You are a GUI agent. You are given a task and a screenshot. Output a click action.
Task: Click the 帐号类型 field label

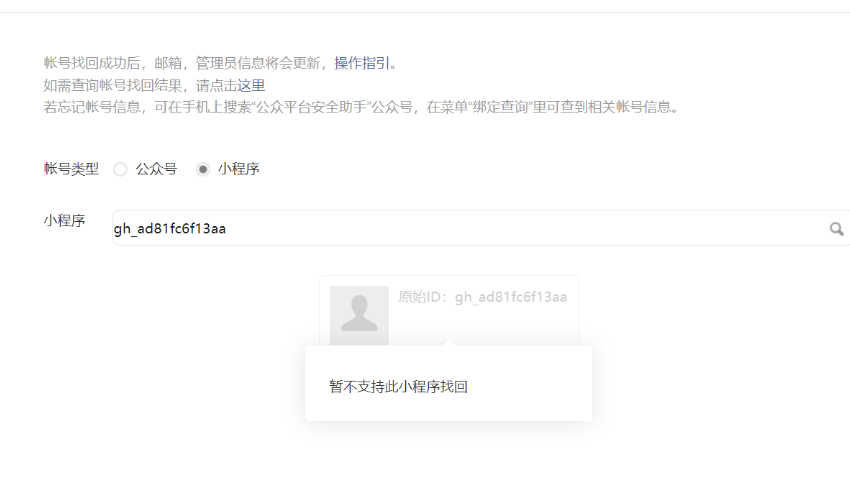click(x=71, y=169)
